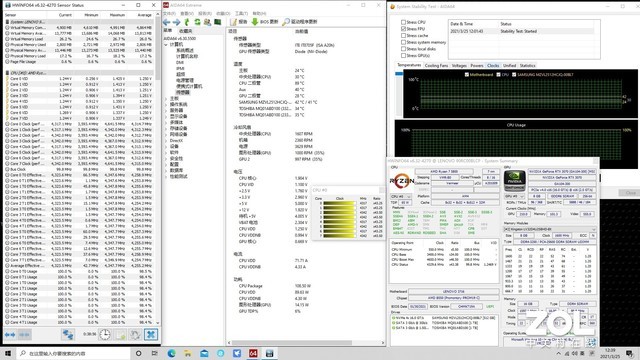
Task: Toggle SAMSUNG drive graph checkbox
Action: (514, 75)
